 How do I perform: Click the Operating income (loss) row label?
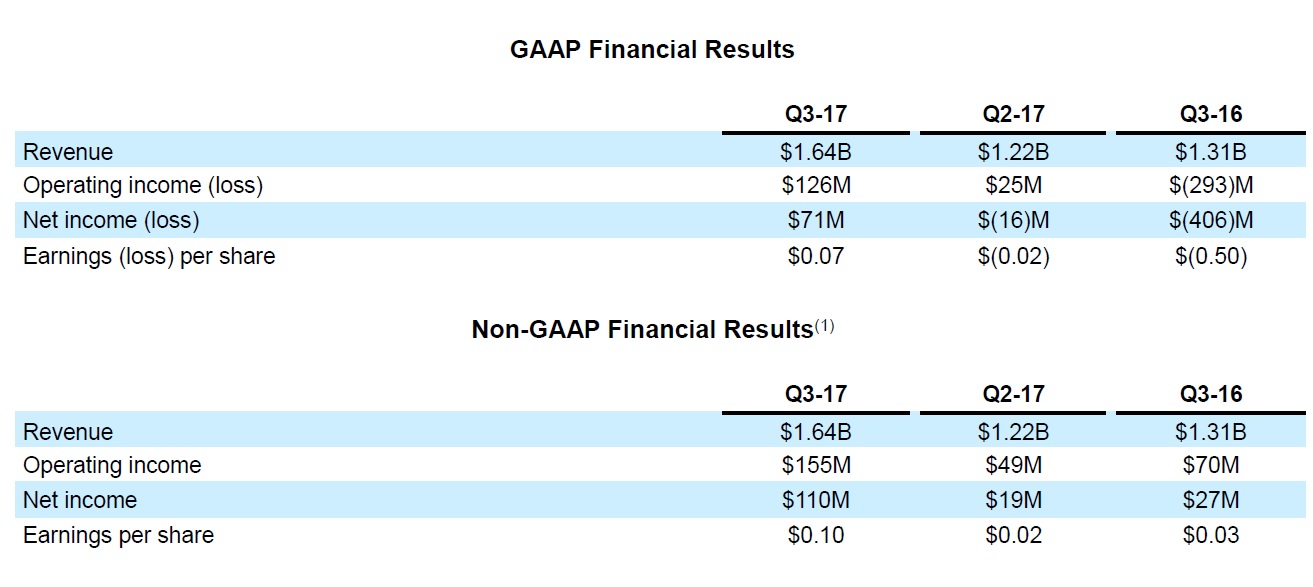click(143, 186)
